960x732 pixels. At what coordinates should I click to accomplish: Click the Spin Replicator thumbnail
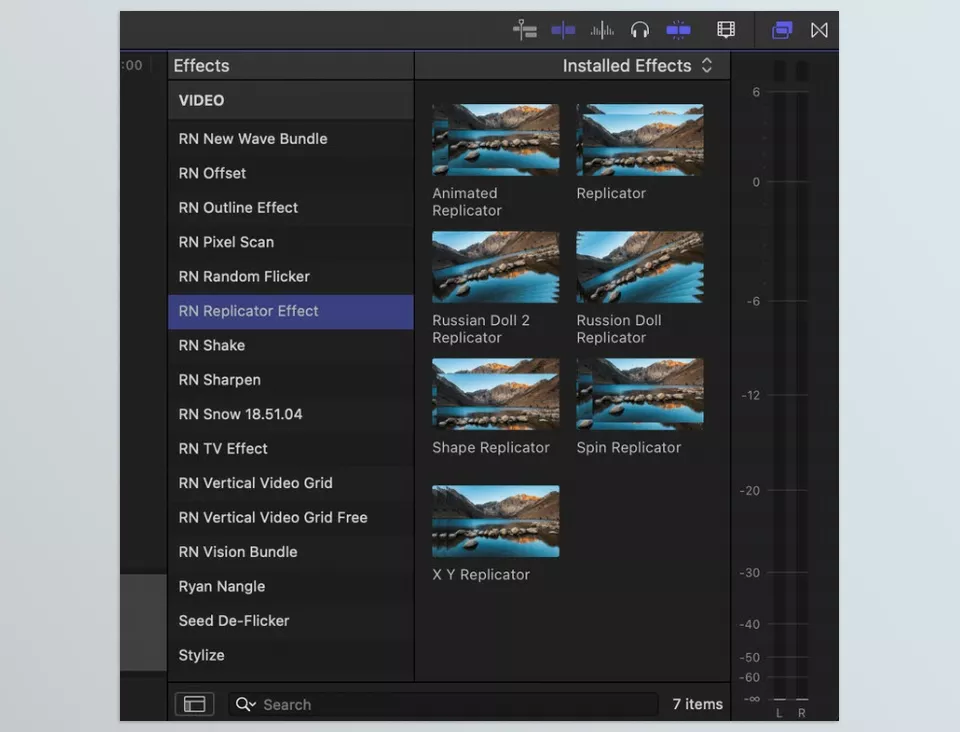(x=640, y=394)
